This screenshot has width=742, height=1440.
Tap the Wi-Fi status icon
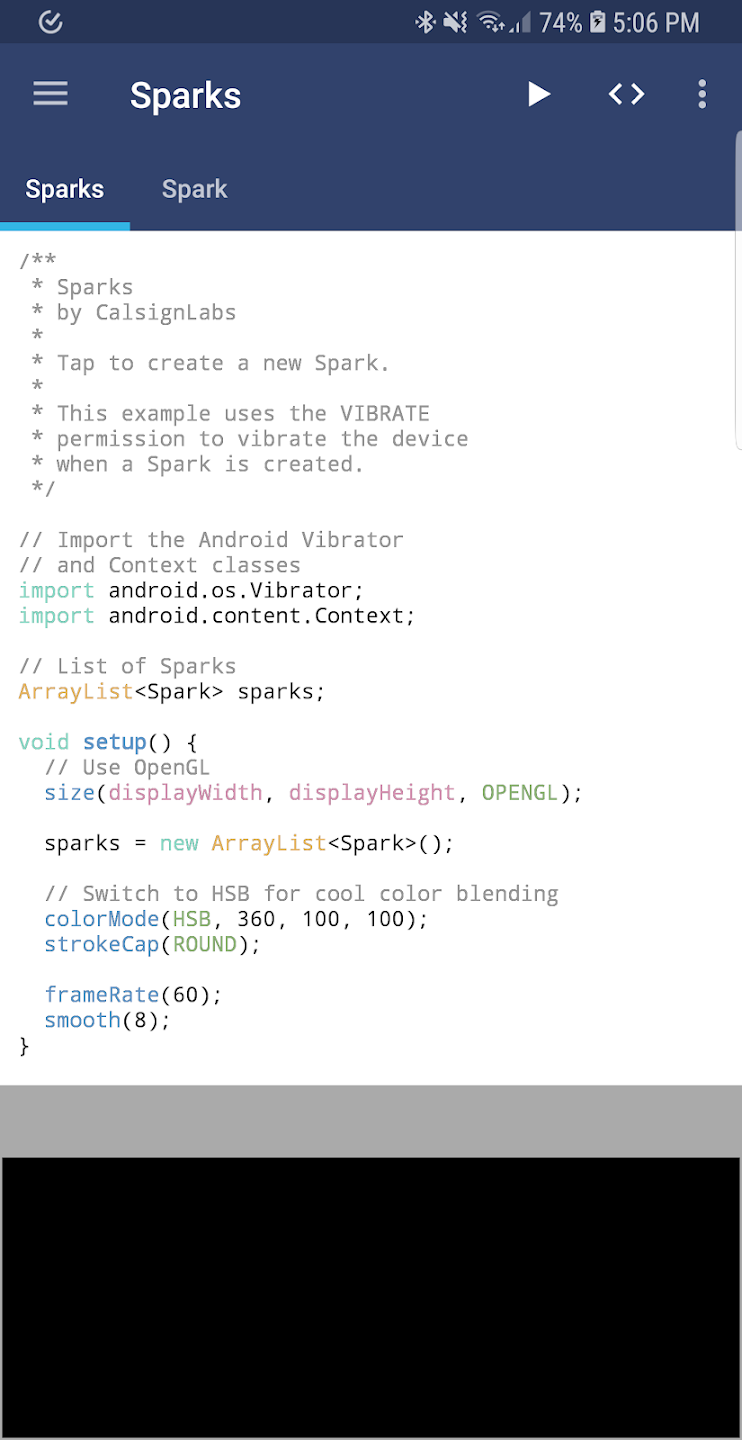click(490, 22)
